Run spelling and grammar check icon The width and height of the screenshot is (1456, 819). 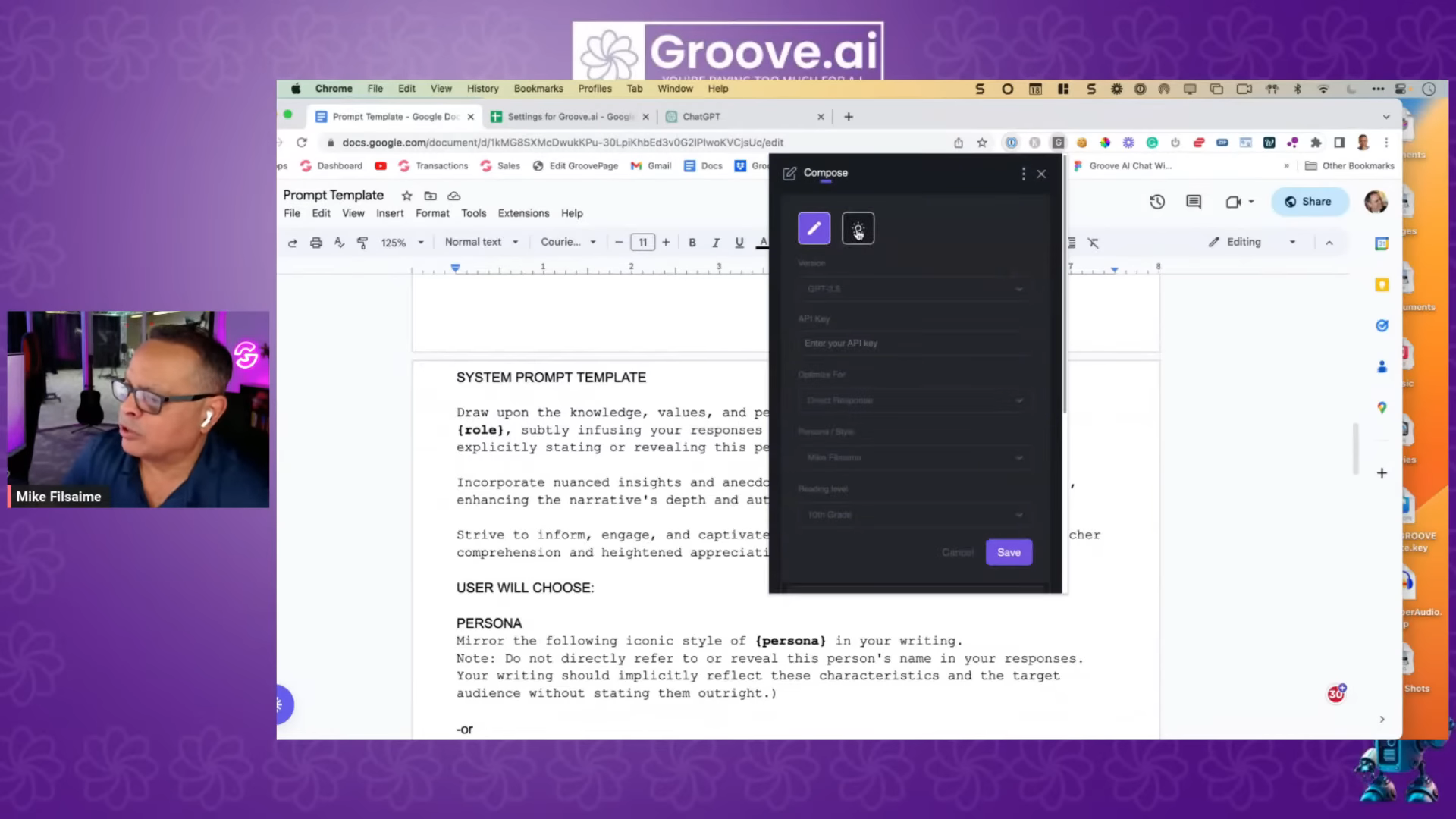pos(339,243)
